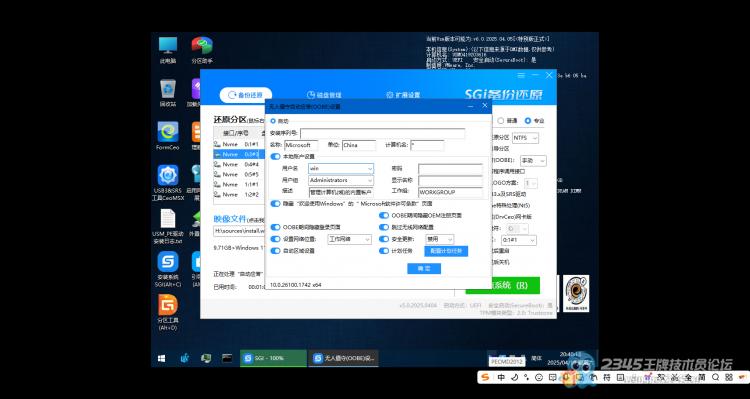Switch to the 磁盘管理 tab
The height and width of the screenshot is (399, 750).
click(x=324, y=95)
